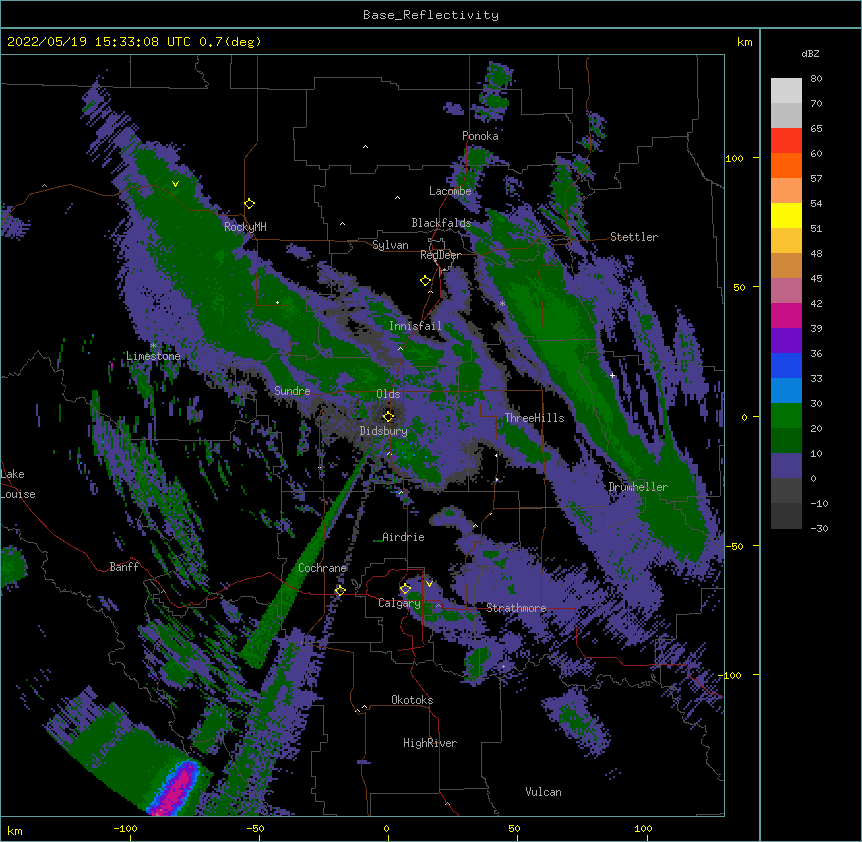
Task: Click the Strathmore city label
Action: [516, 608]
